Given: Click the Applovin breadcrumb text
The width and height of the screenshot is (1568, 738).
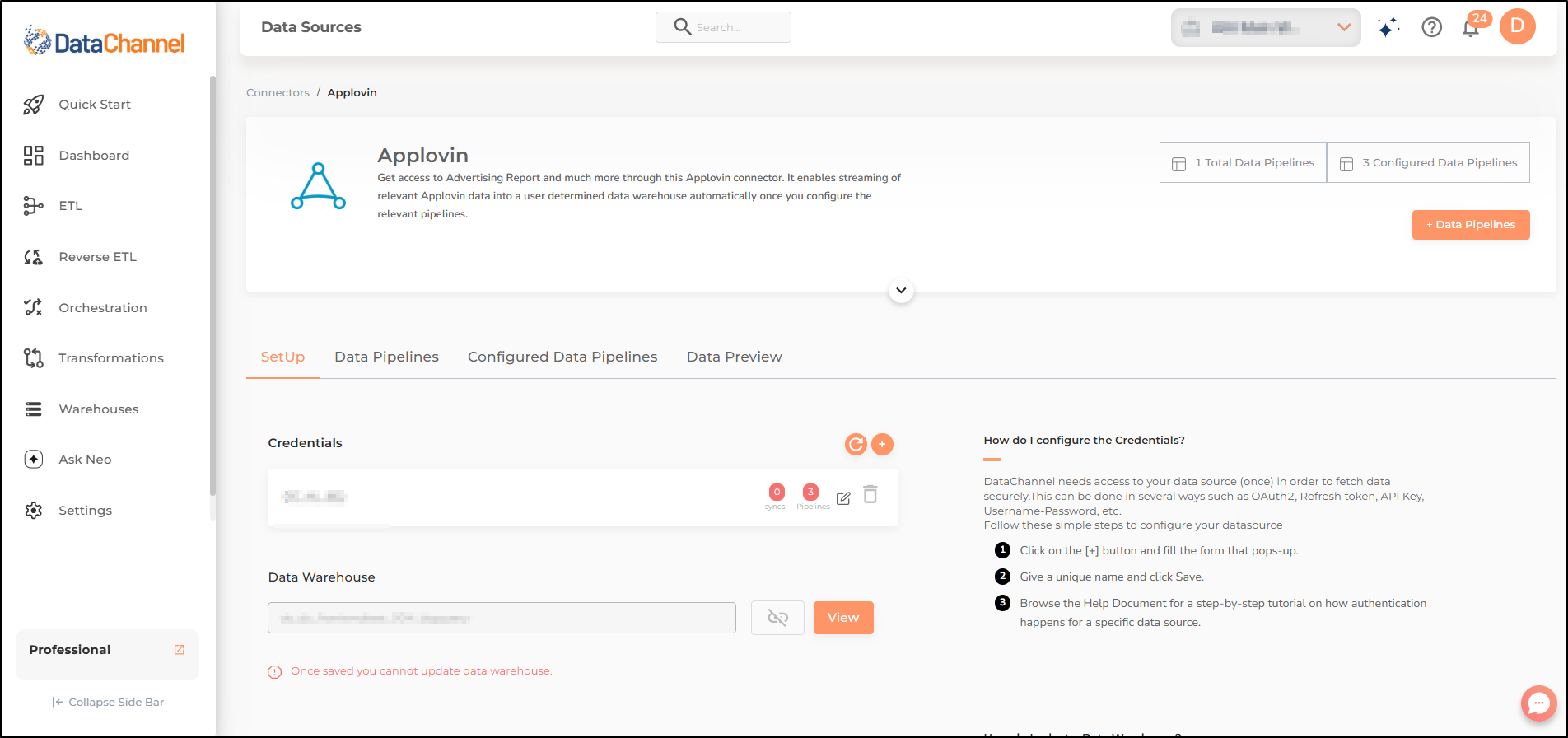Looking at the screenshot, I should click(x=352, y=93).
